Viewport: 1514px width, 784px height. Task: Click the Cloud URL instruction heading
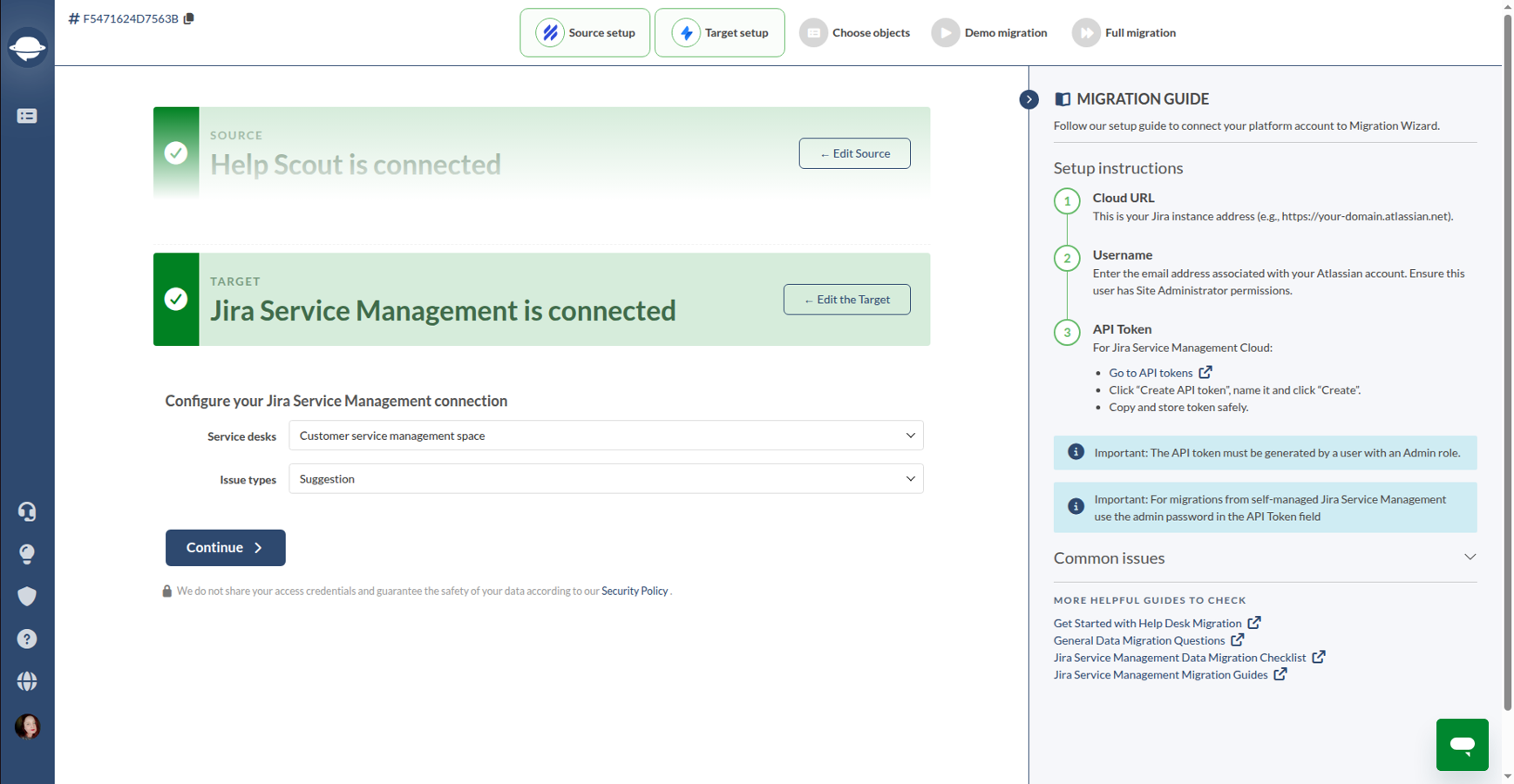click(x=1124, y=198)
